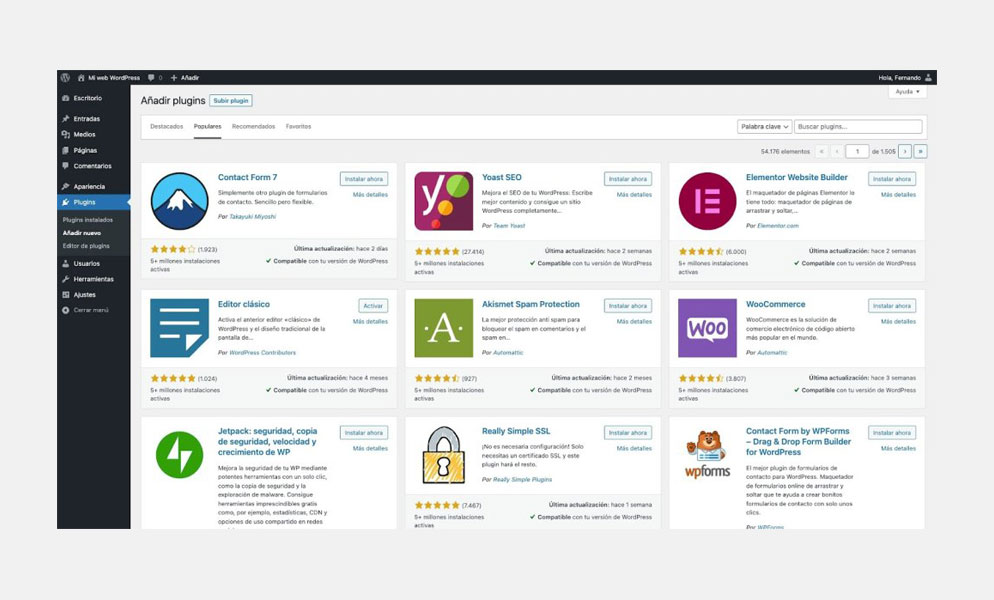
Task: Go to next page of plugins
Action: [x=905, y=152]
